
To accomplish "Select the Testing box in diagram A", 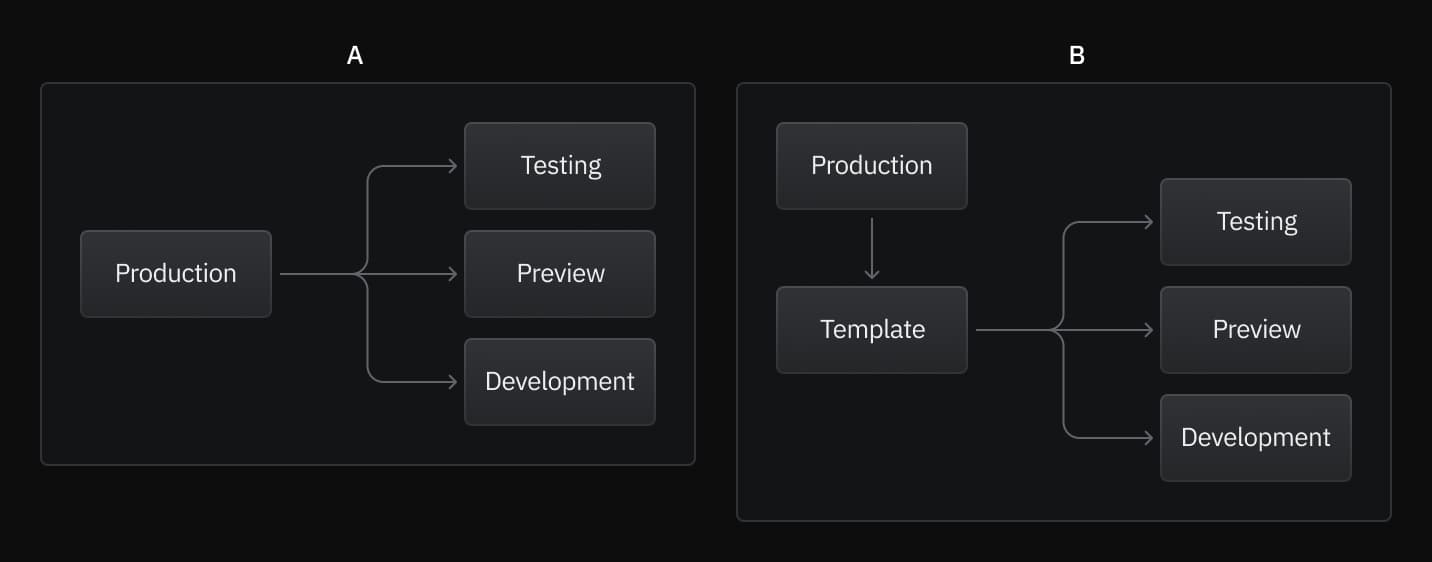I will [x=560, y=166].
